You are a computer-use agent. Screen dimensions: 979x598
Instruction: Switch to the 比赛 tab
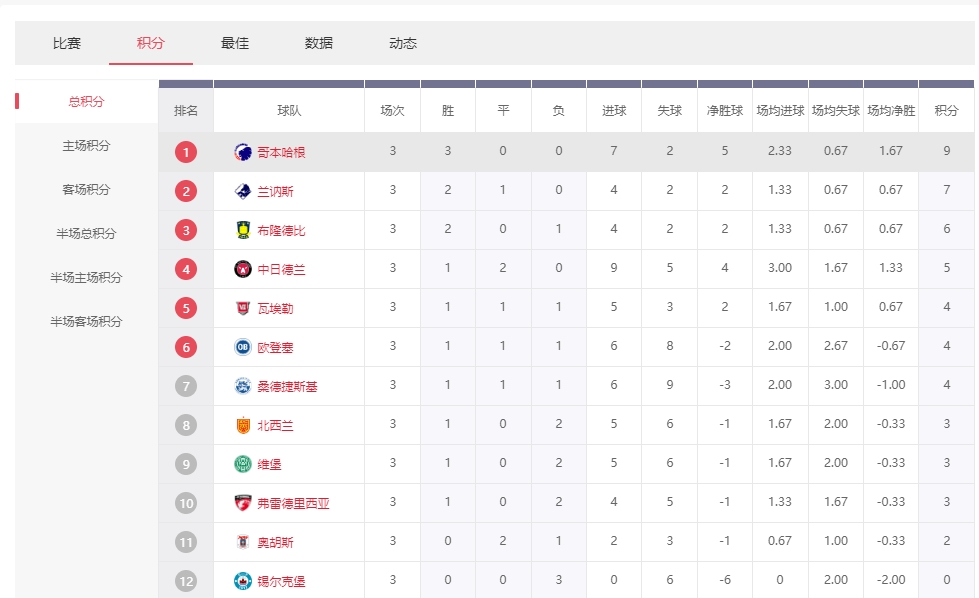(x=67, y=43)
